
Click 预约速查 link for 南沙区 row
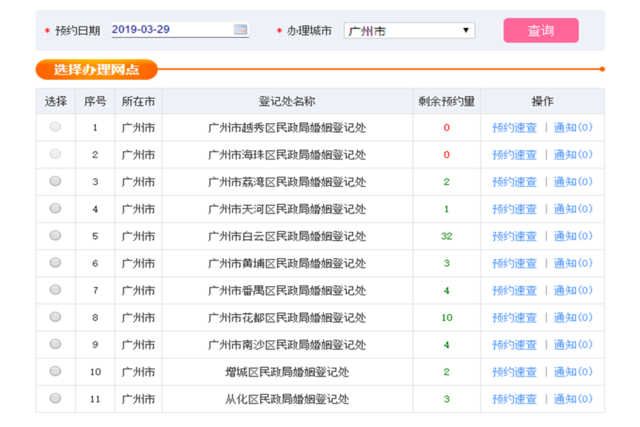coord(514,345)
